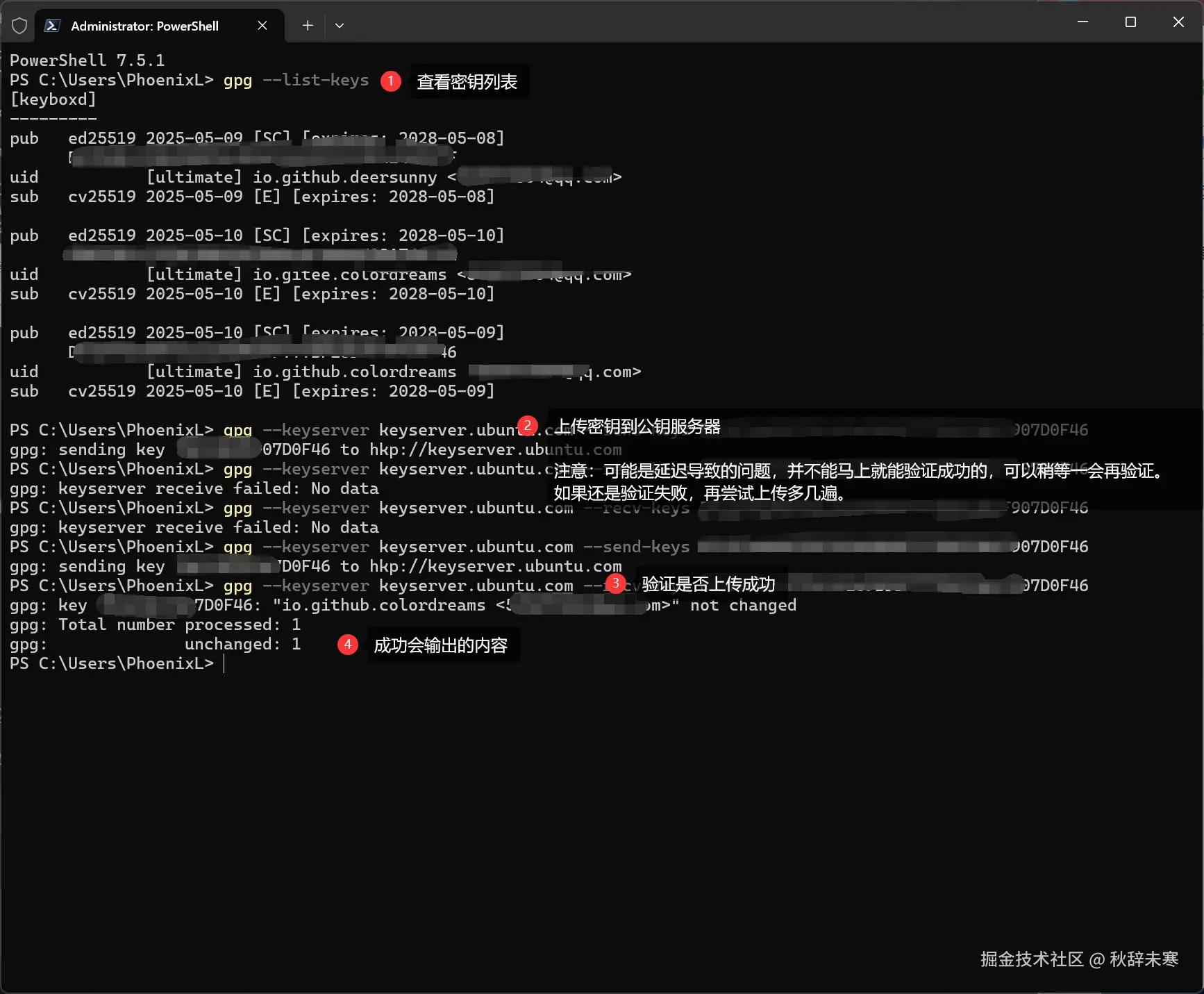The height and width of the screenshot is (994, 1204).
Task: Minimize the PowerShell terminal window
Action: tap(1082, 22)
